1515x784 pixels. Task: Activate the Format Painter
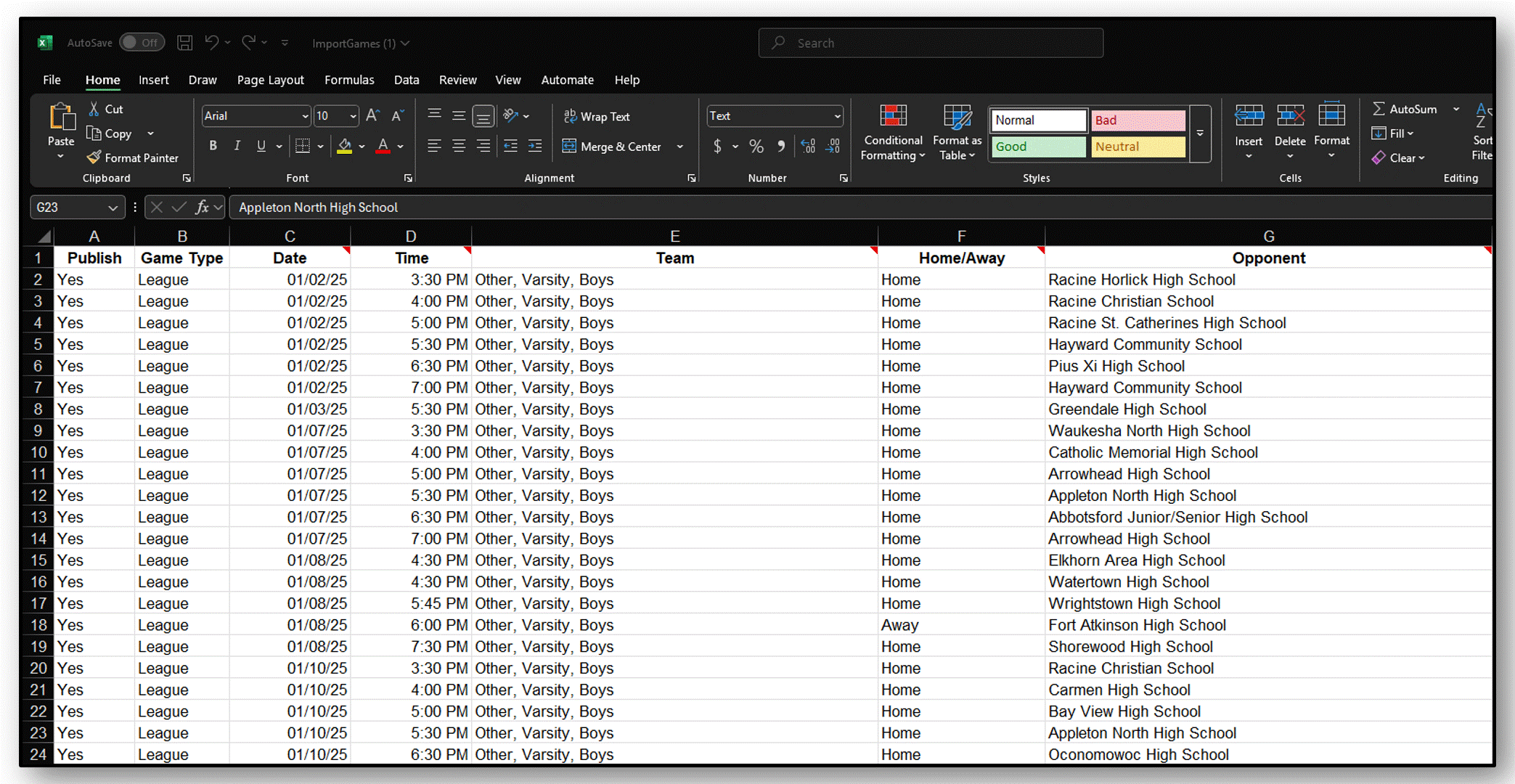[x=132, y=158]
